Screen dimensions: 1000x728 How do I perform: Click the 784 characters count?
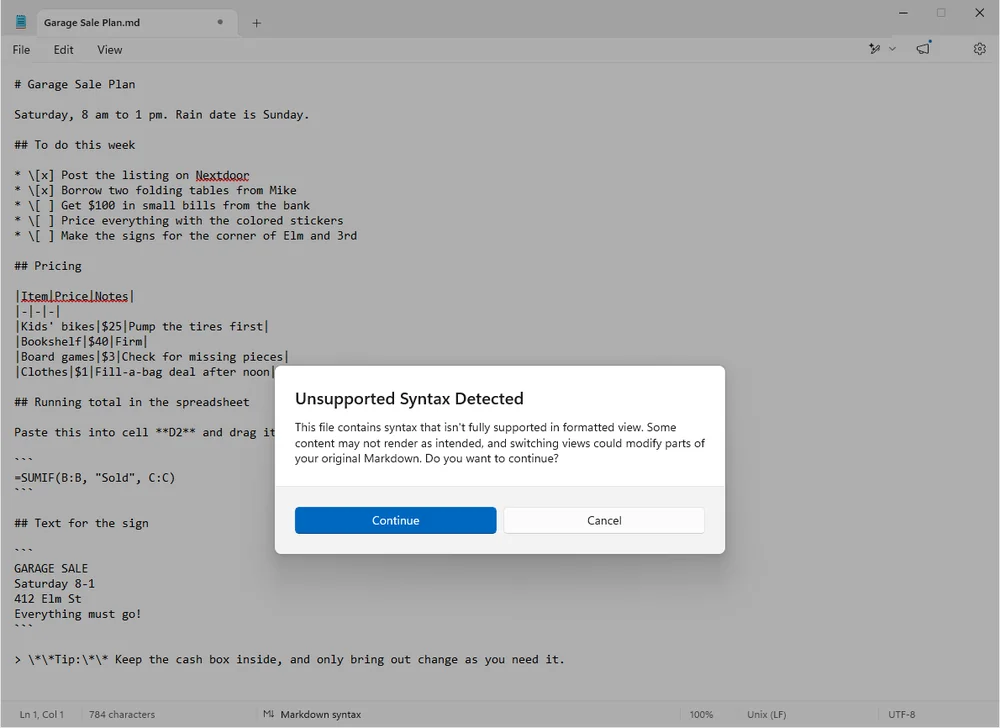coord(122,715)
